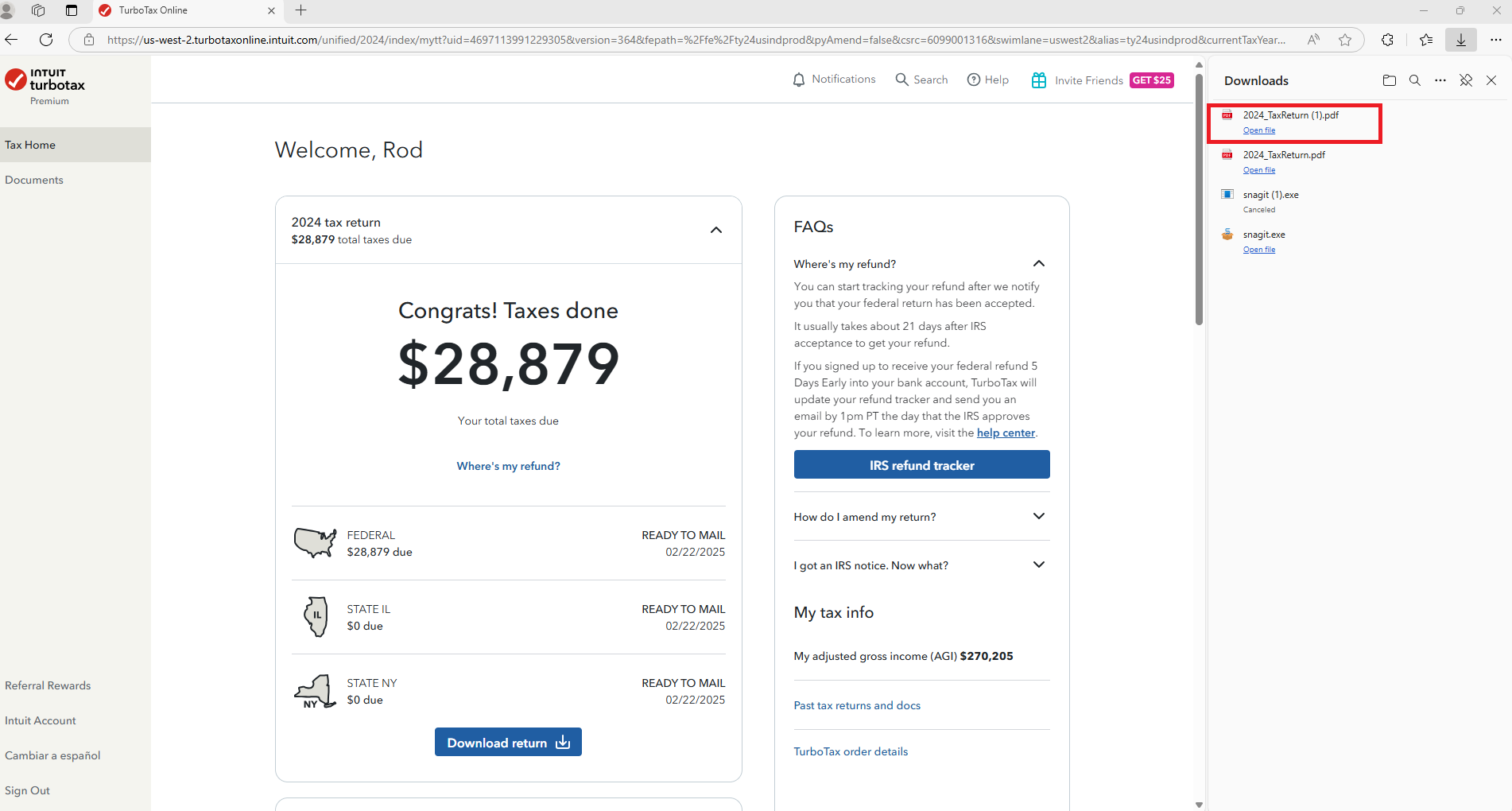Open new browser tab with plus icon
Image resolution: width=1512 pixels, height=811 pixels.
[x=300, y=10]
